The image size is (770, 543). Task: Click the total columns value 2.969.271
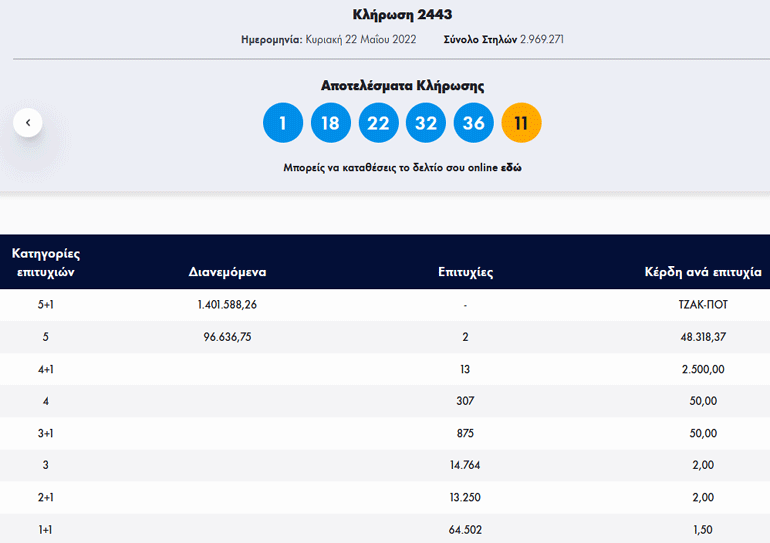tap(540, 40)
